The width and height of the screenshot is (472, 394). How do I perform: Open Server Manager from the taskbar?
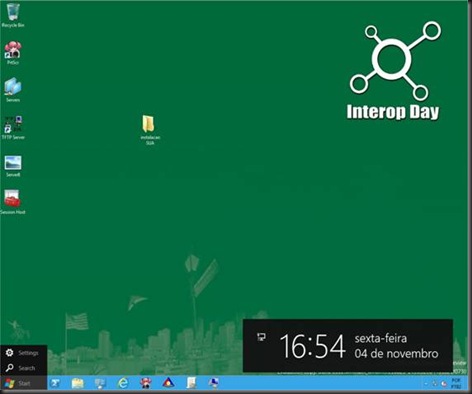55,383
